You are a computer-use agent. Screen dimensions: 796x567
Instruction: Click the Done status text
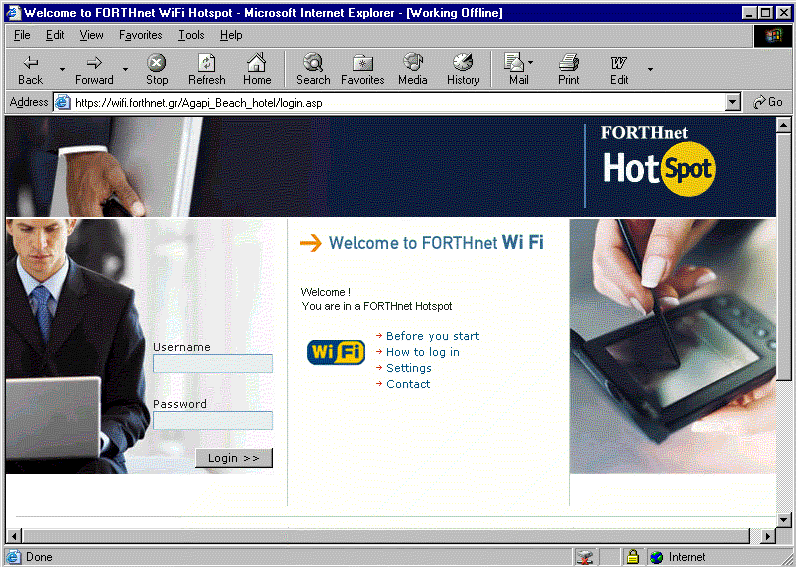39,557
